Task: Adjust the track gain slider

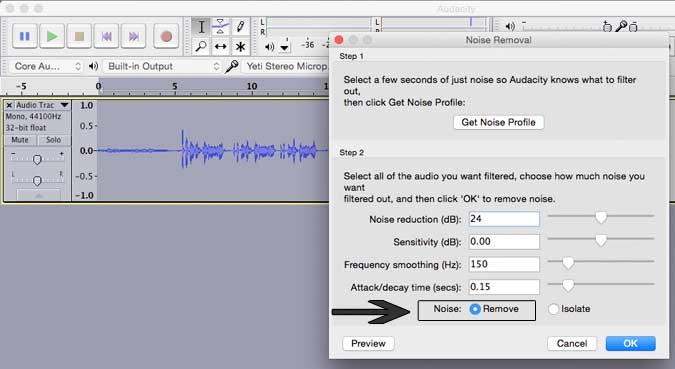Action: pyautogui.click(x=37, y=159)
